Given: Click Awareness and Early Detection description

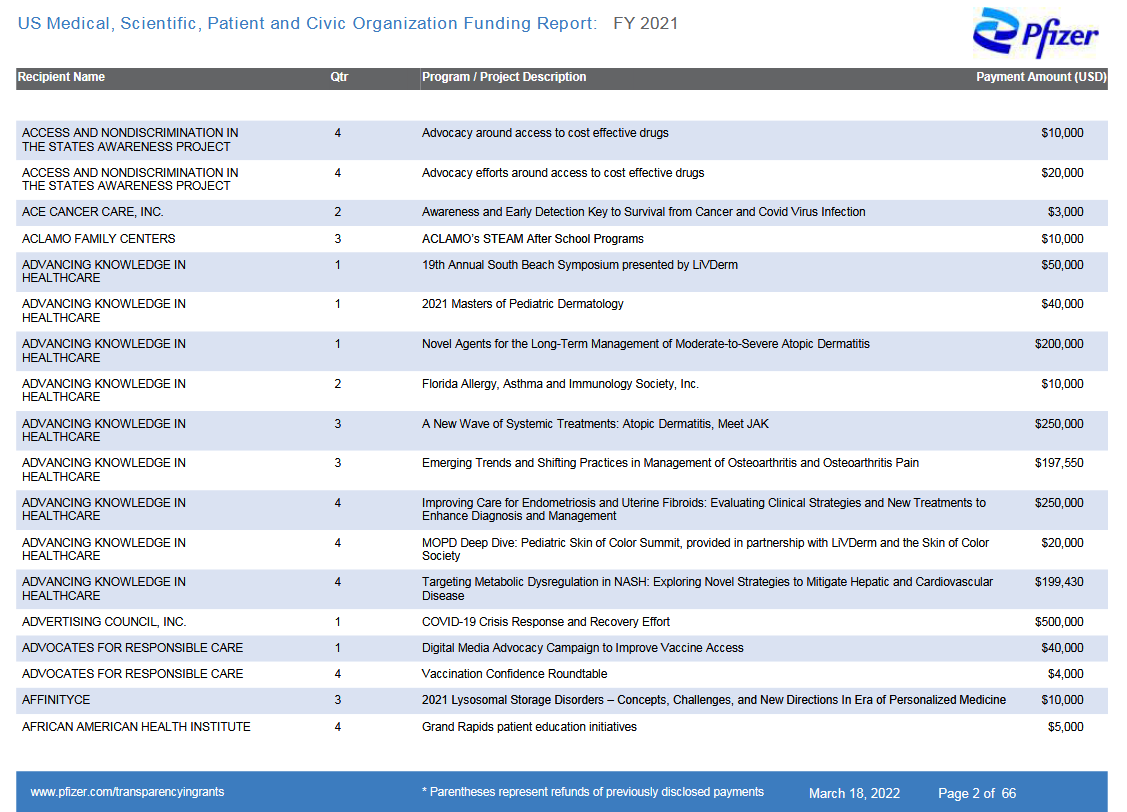Looking at the screenshot, I should [x=643, y=212].
